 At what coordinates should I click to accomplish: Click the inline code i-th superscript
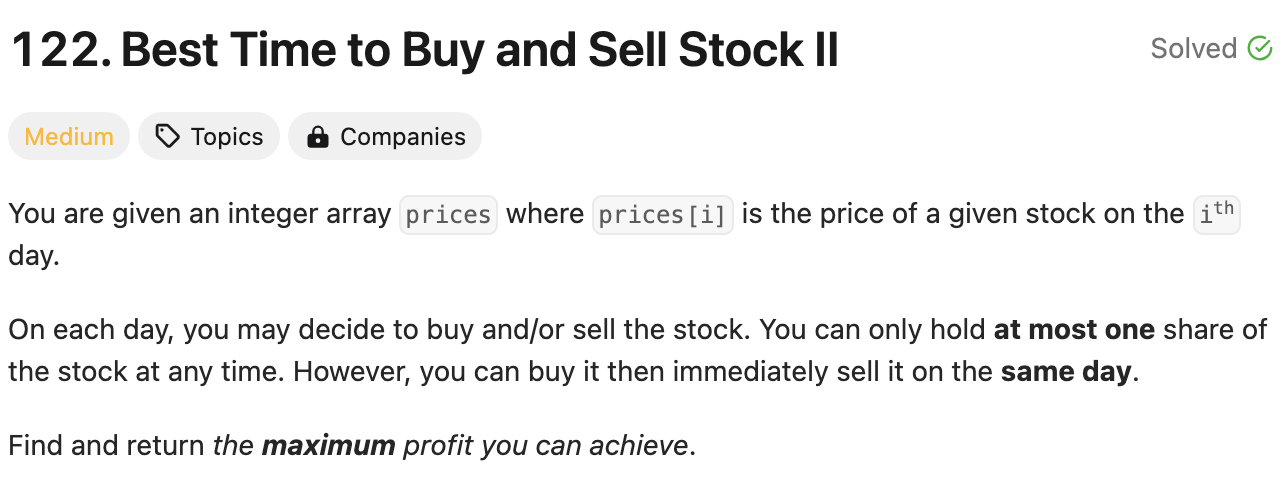(x=1217, y=215)
